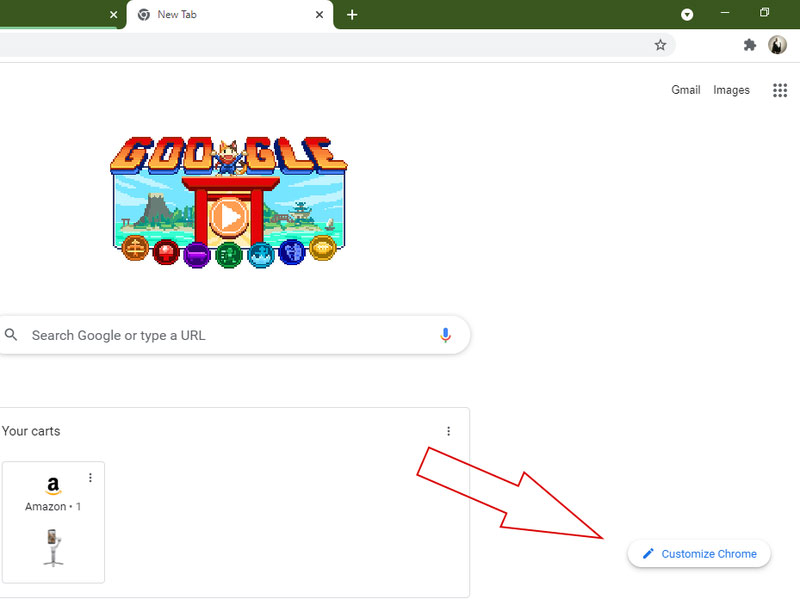Open the circled down-arrow menu in title bar

pyautogui.click(x=687, y=14)
